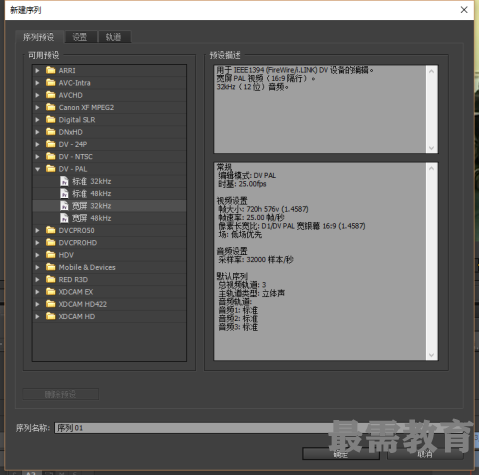Click the XDCAM HD folder icon
Screen dimensions: 480x476
(51, 317)
